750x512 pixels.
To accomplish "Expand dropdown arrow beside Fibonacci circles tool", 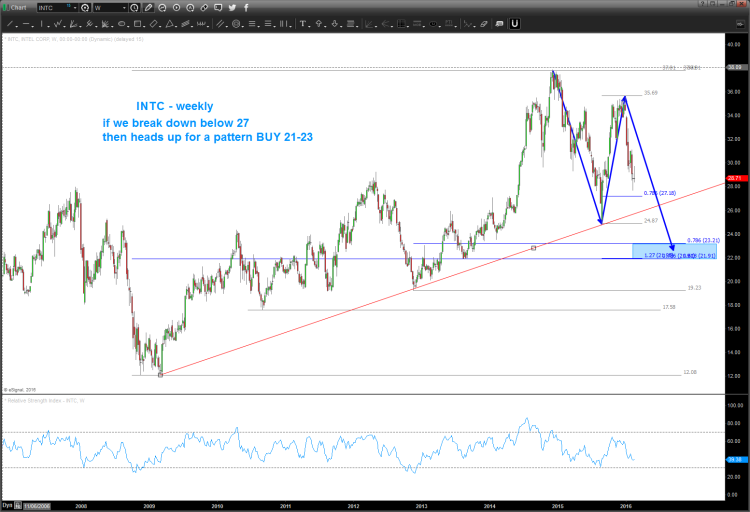I will 243,26.
